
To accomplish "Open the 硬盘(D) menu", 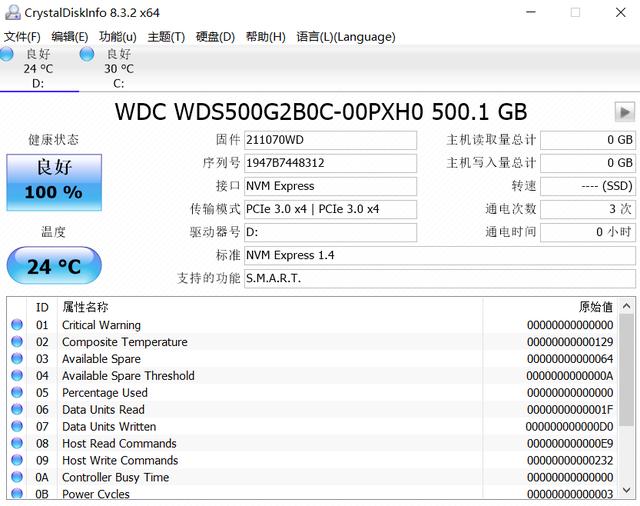I will pyautogui.click(x=215, y=37).
